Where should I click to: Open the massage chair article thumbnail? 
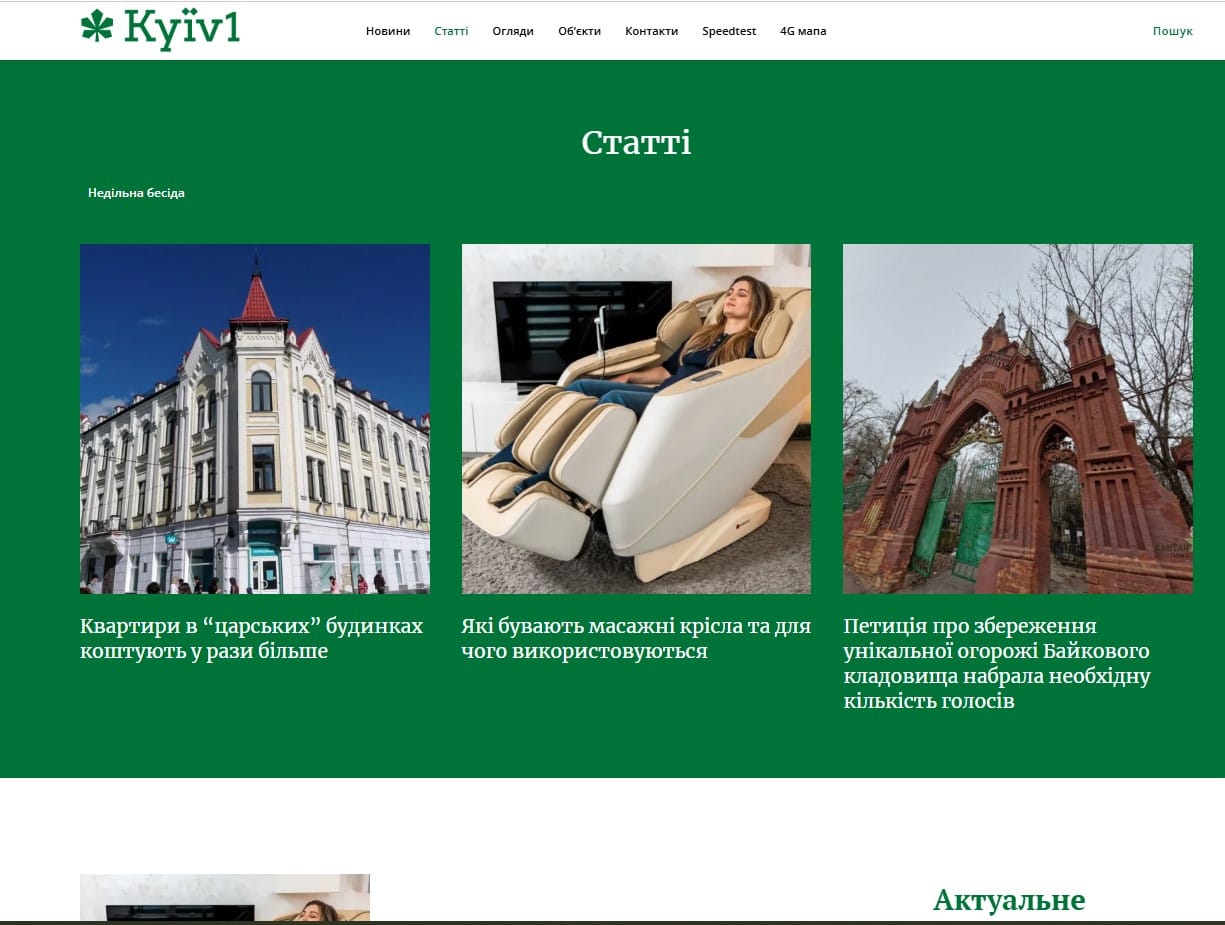point(636,419)
